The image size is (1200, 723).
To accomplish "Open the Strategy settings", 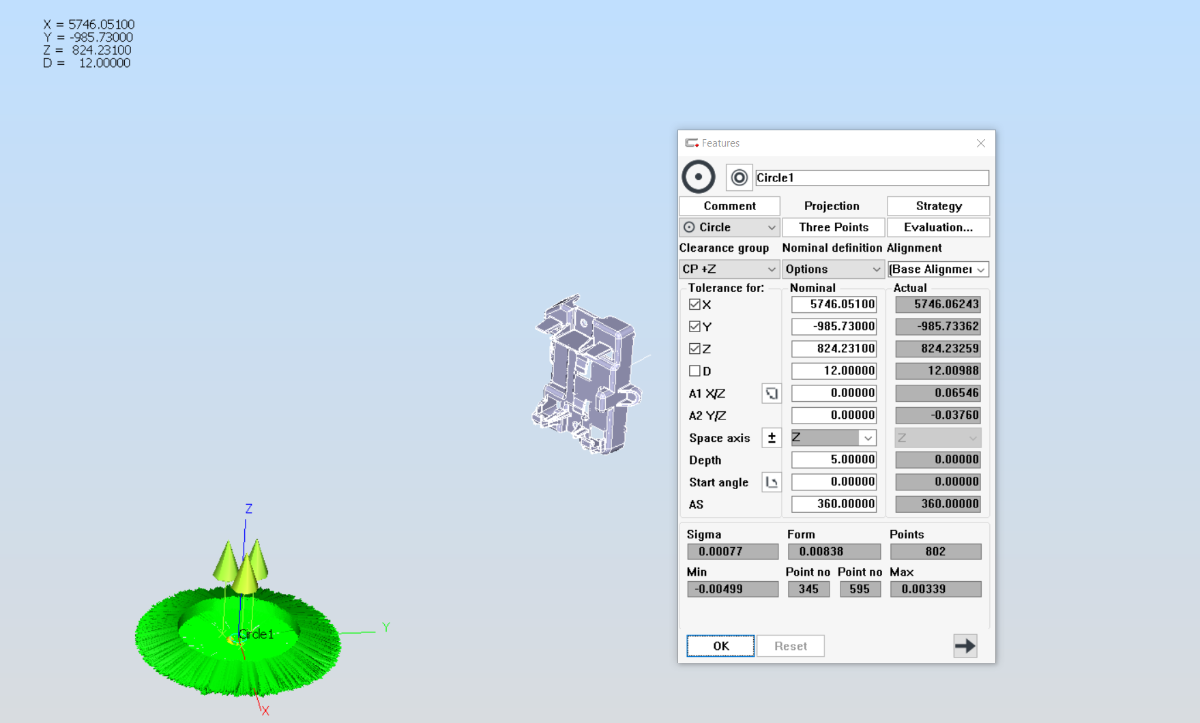I will point(938,206).
